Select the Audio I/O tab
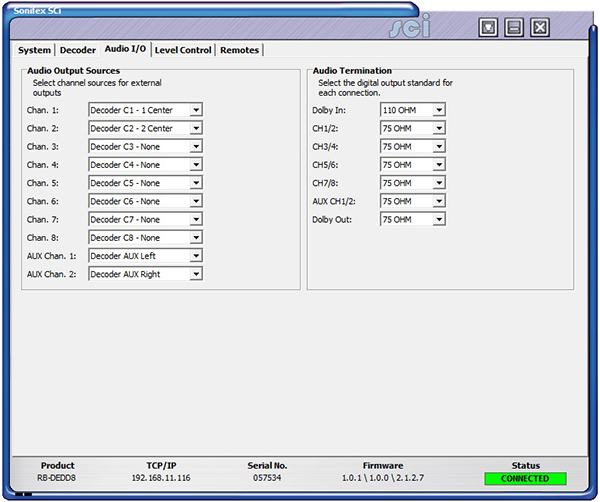 pyautogui.click(x=125, y=49)
